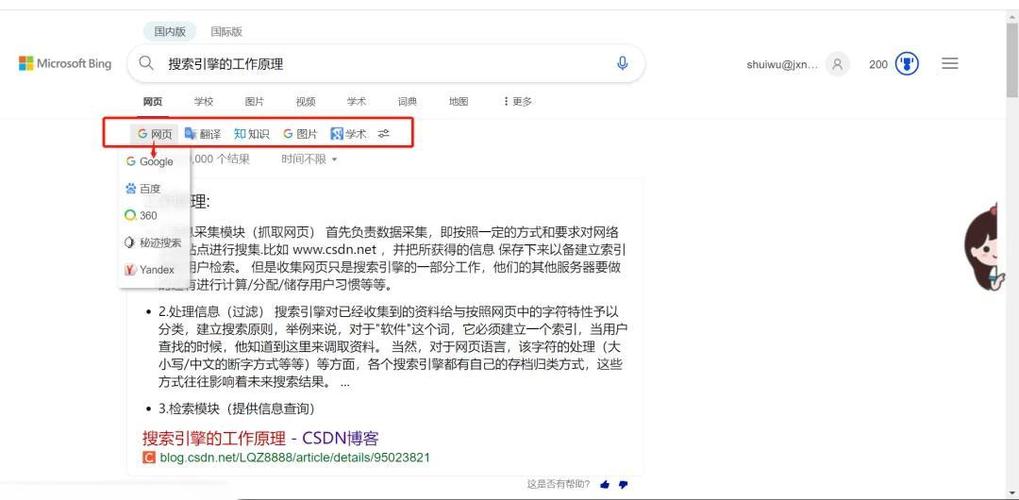This screenshot has height=500, width=1019.
Task: Select the 学校 results tab
Action: (x=203, y=101)
